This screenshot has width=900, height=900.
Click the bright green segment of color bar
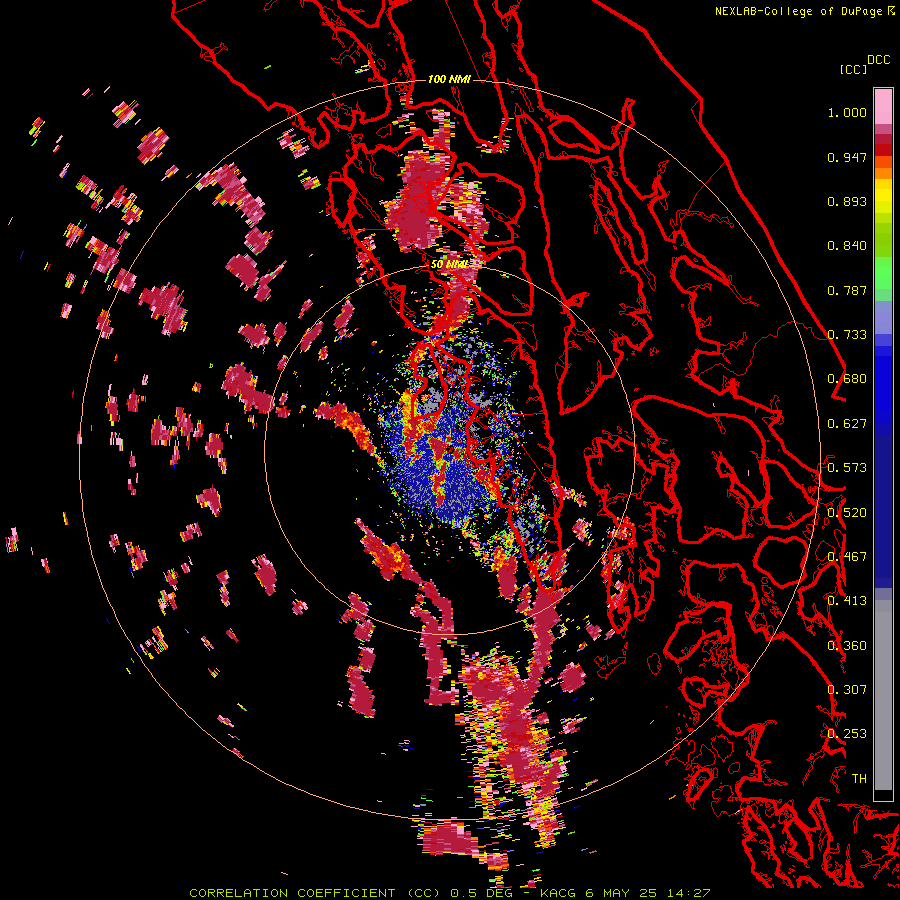(x=883, y=273)
